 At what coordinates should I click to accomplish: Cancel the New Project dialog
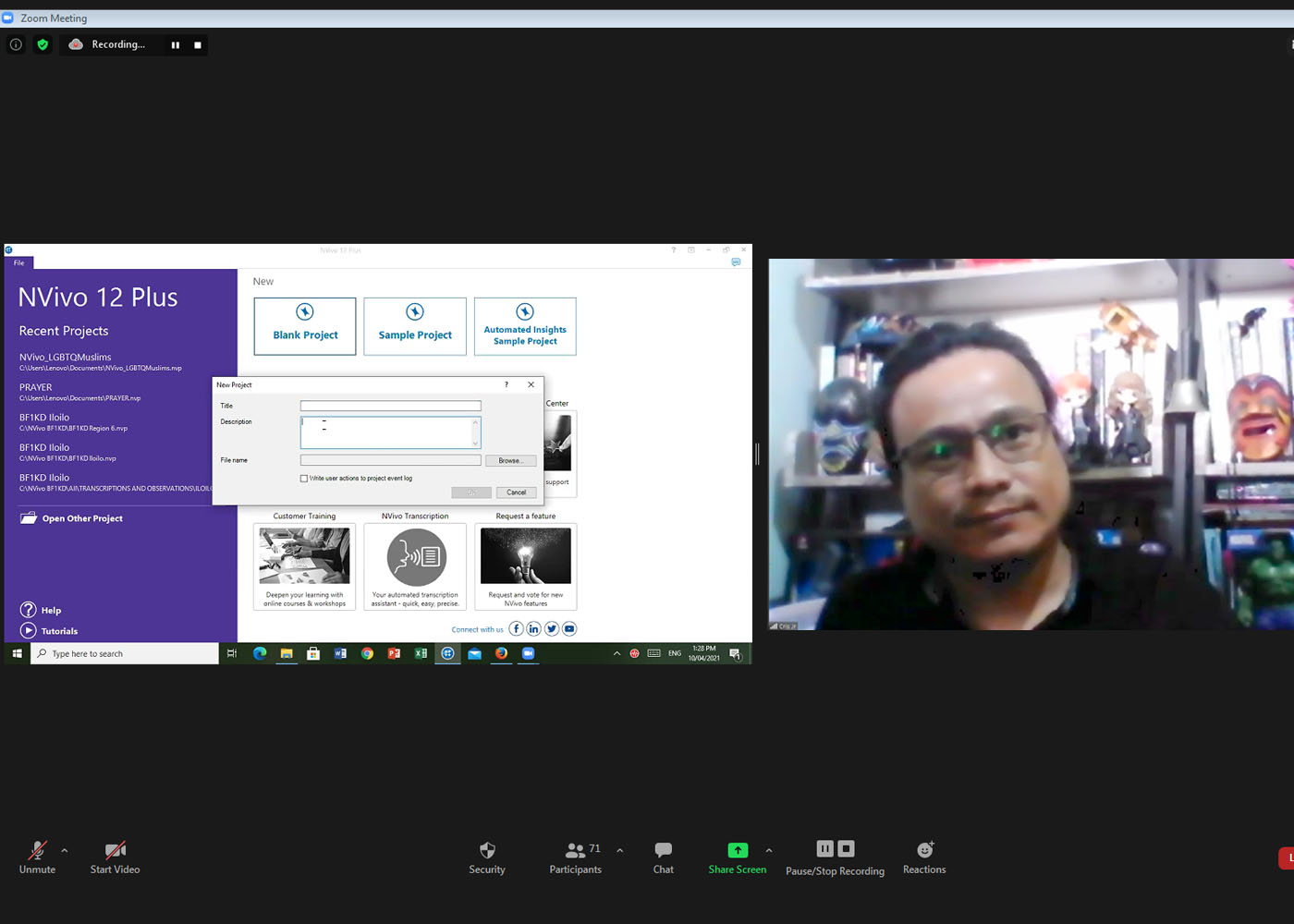coord(516,492)
